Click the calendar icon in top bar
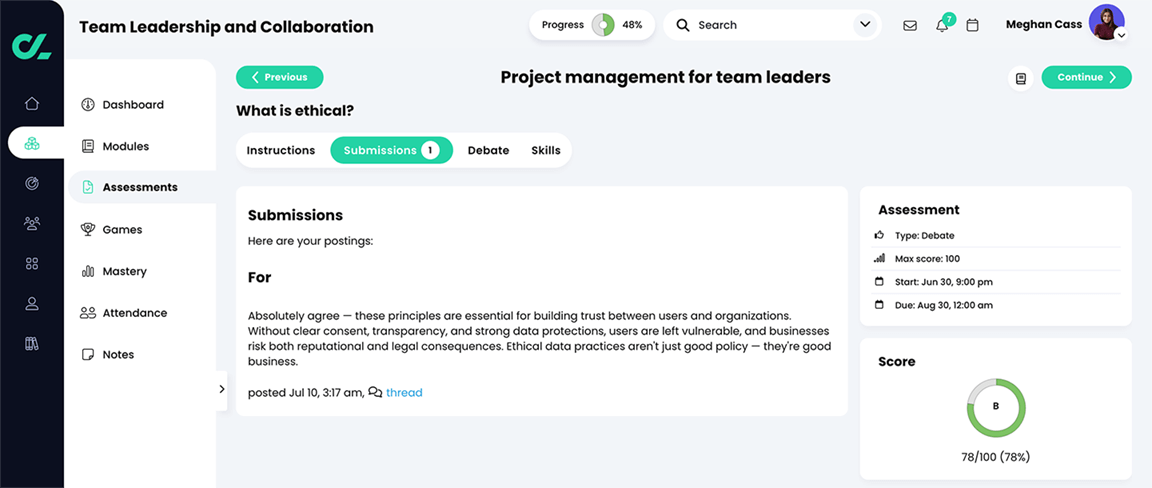The width and height of the screenshot is (1152, 488). [972, 25]
